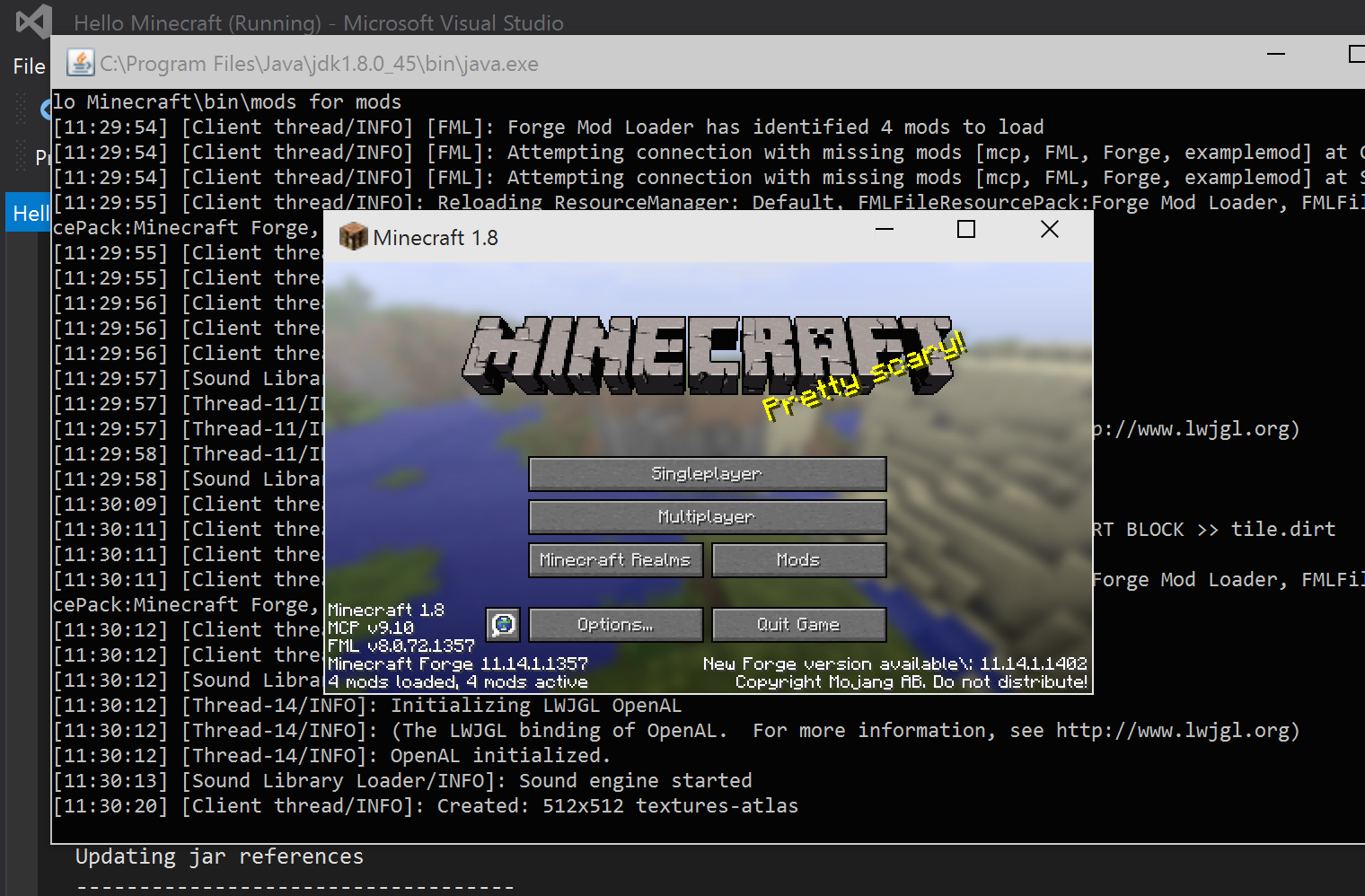This screenshot has width=1365, height=896.
Task: Click 'MCP v9.10' version line
Action: (371, 628)
